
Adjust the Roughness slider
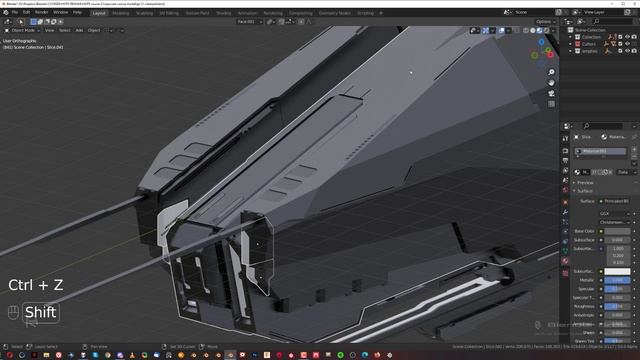pos(617,306)
